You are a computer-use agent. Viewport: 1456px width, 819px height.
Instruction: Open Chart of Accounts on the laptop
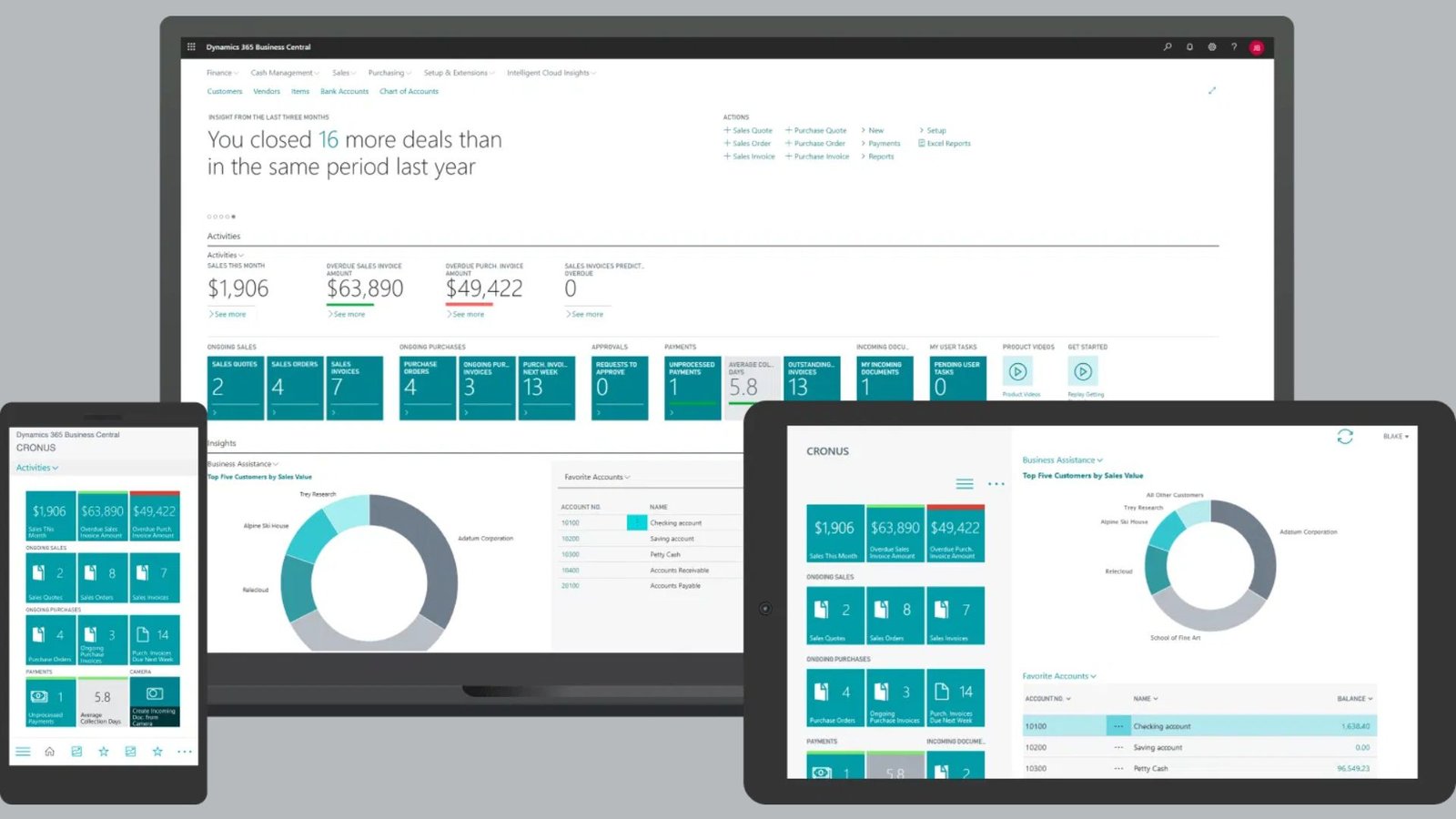pyautogui.click(x=409, y=91)
